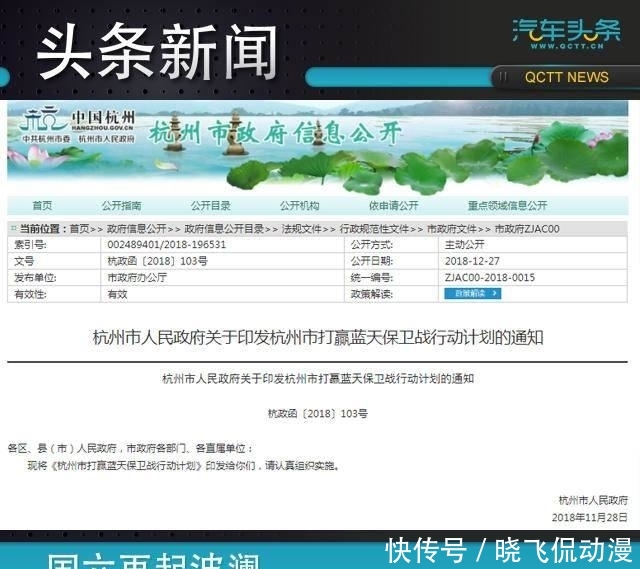
Task: Click the smaller centered notice subtitle
Action: coord(318,379)
